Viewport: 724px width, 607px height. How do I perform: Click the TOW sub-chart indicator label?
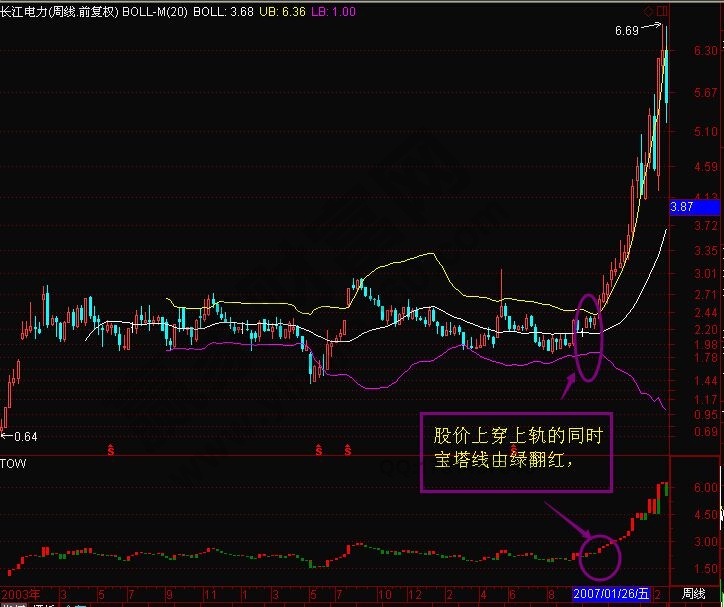click(12, 465)
